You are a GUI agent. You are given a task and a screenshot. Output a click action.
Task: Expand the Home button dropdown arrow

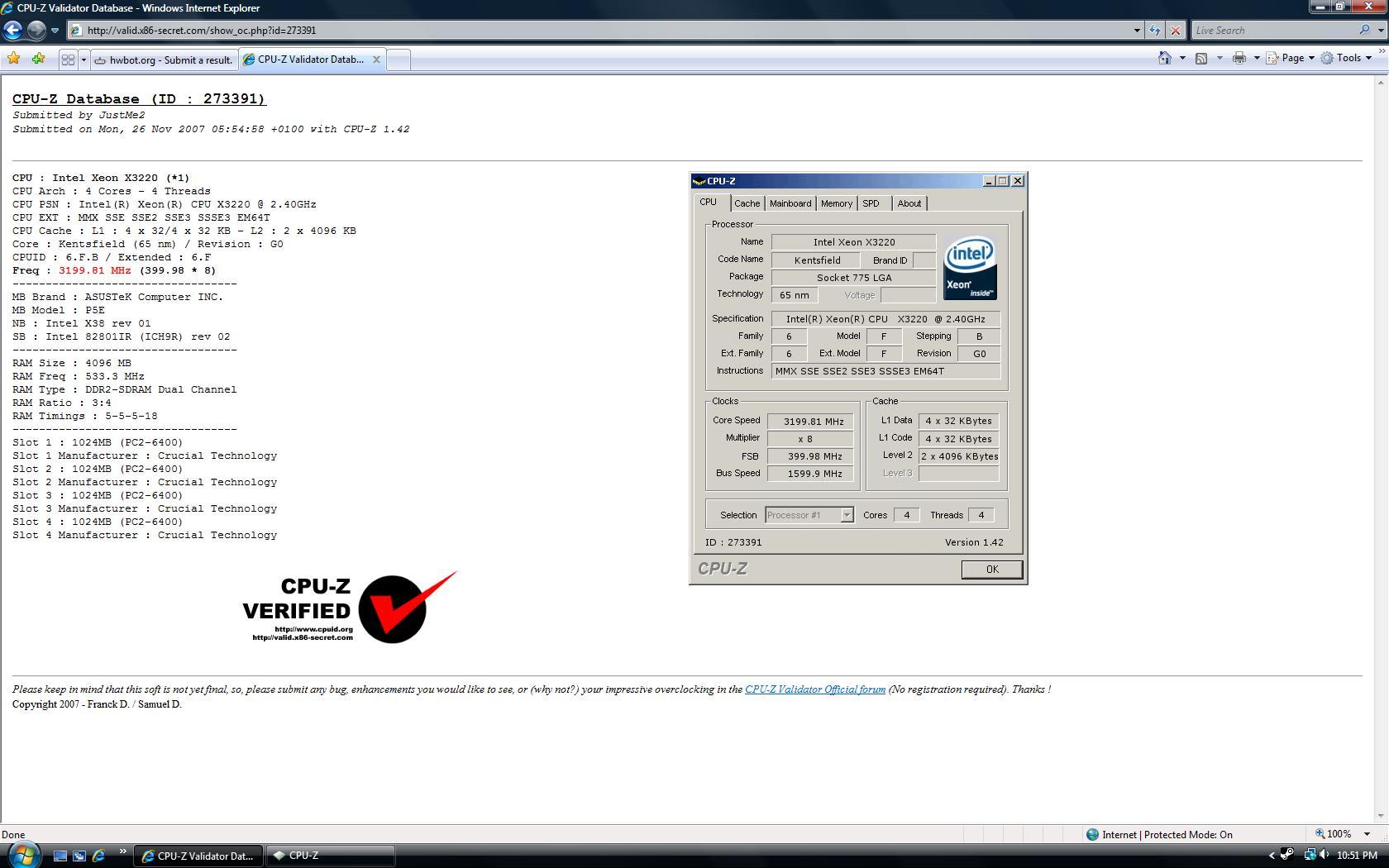[x=1182, y=58]
